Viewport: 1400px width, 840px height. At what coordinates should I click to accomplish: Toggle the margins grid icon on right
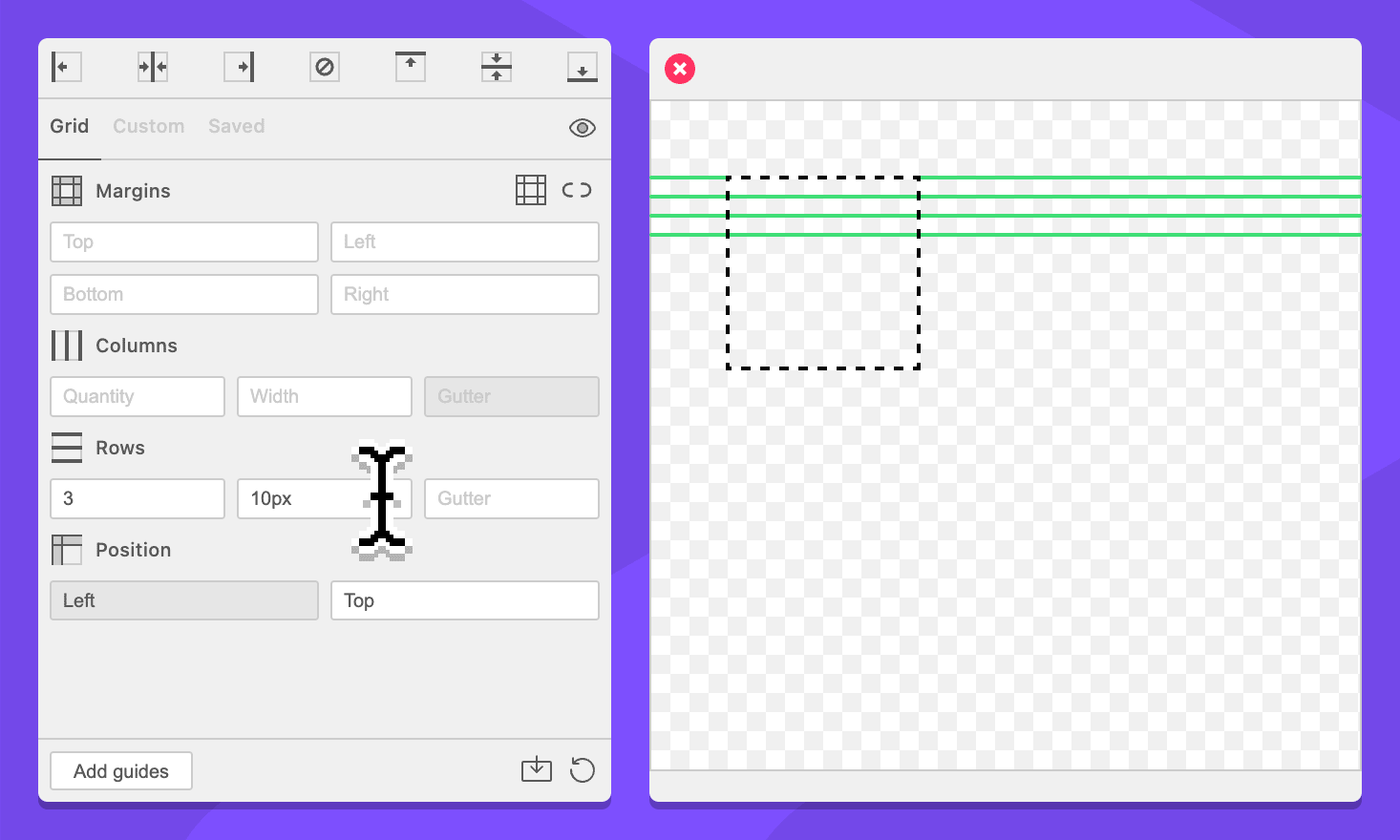[531, 190]
